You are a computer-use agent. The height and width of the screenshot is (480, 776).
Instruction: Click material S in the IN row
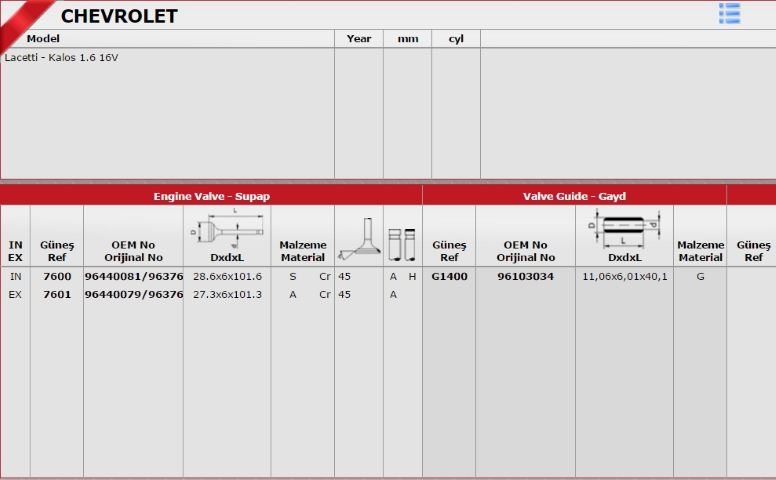coord(292,276)
